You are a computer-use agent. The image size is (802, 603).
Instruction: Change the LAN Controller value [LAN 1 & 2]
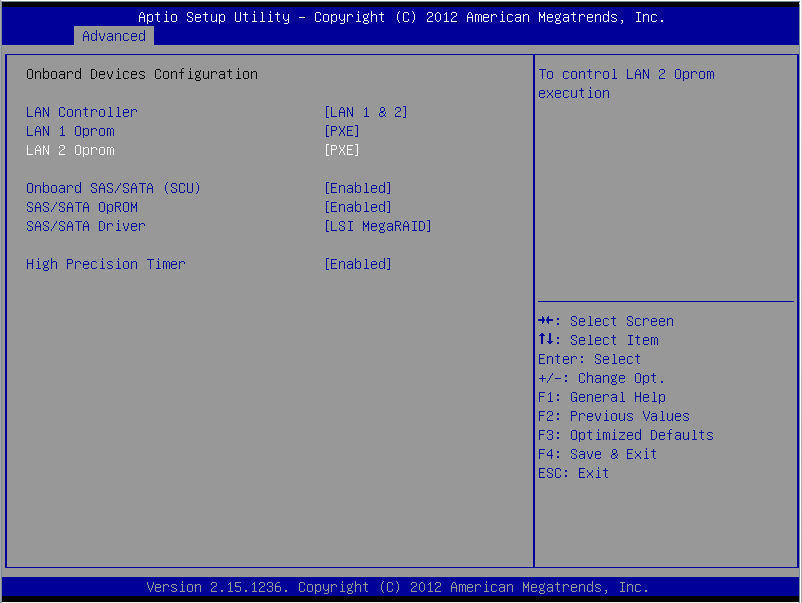[x=366, y=112]
